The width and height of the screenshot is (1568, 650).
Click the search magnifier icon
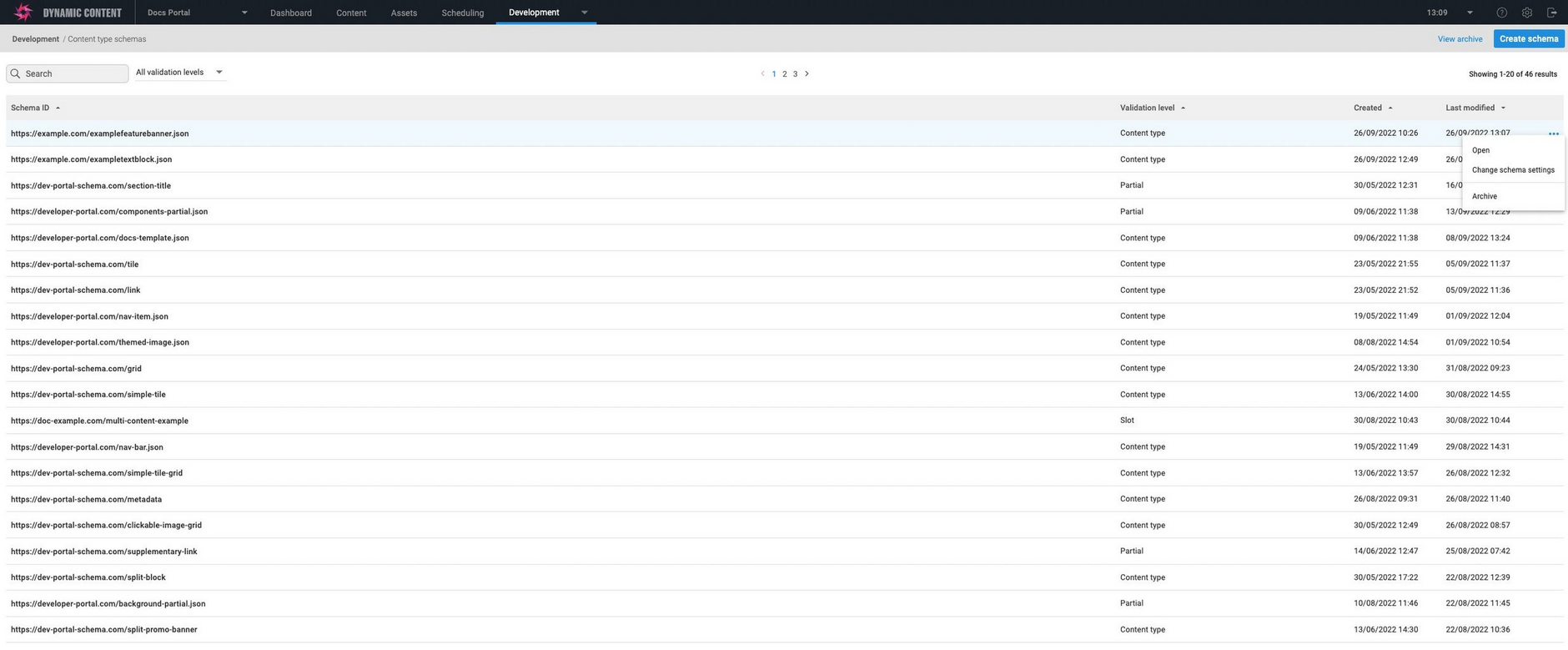click(16, 73)
